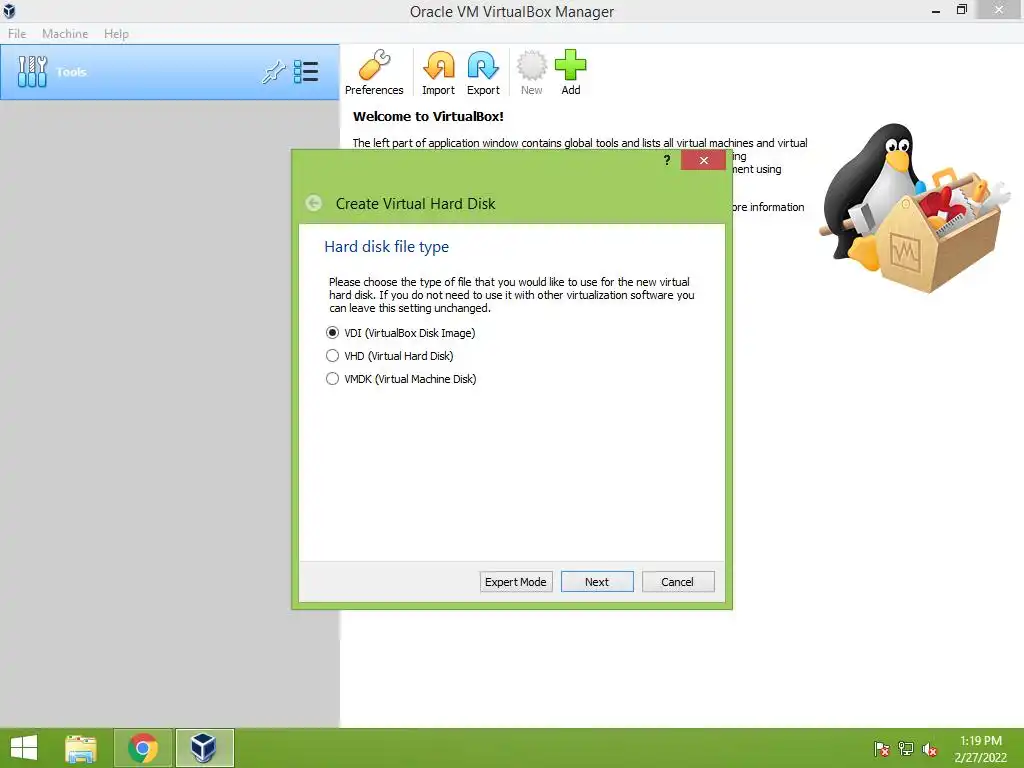The image size is (1024, 768).
Task: Click the 'Welcome to VirtualBox!' heading
Action: (x=428, y=117)
